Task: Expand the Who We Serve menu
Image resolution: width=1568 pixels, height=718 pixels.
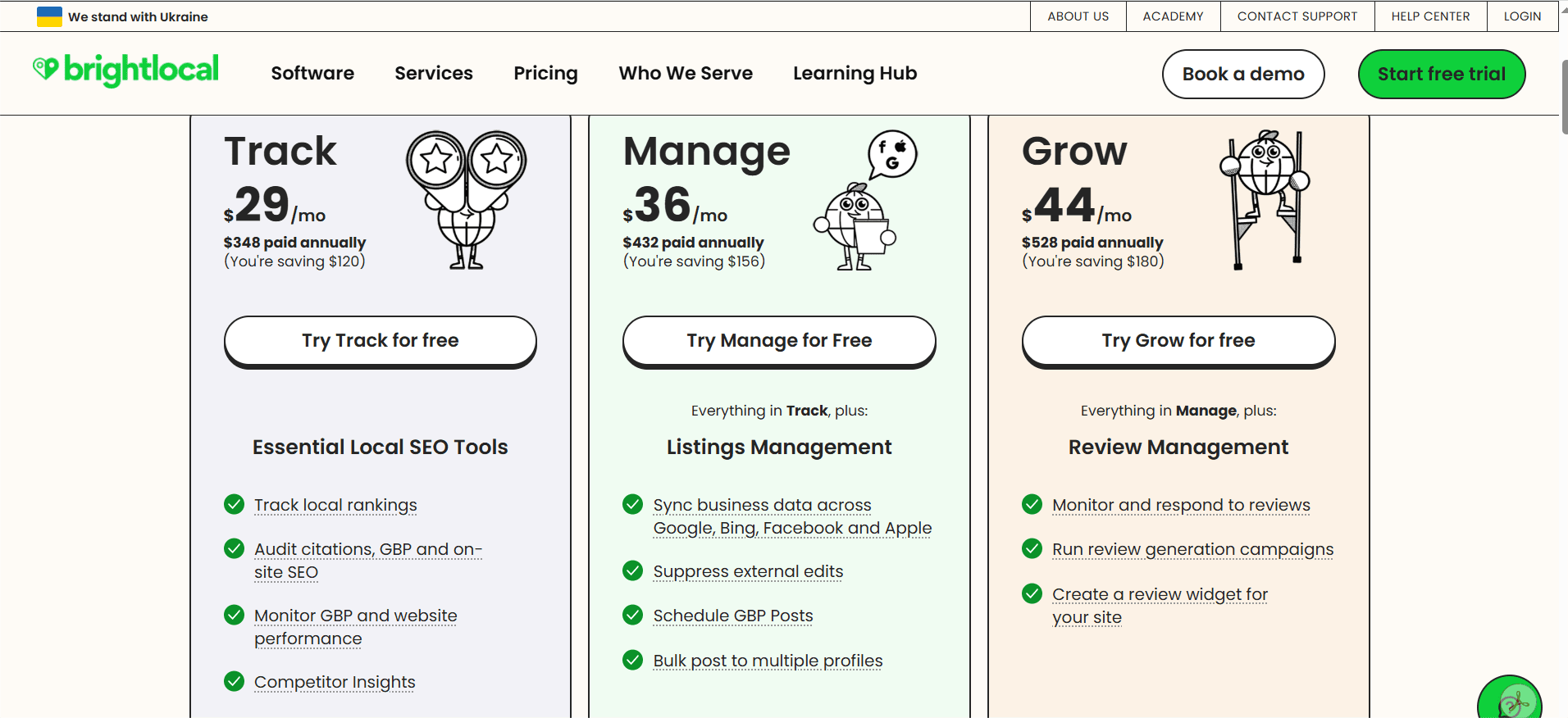Action: 686,74
